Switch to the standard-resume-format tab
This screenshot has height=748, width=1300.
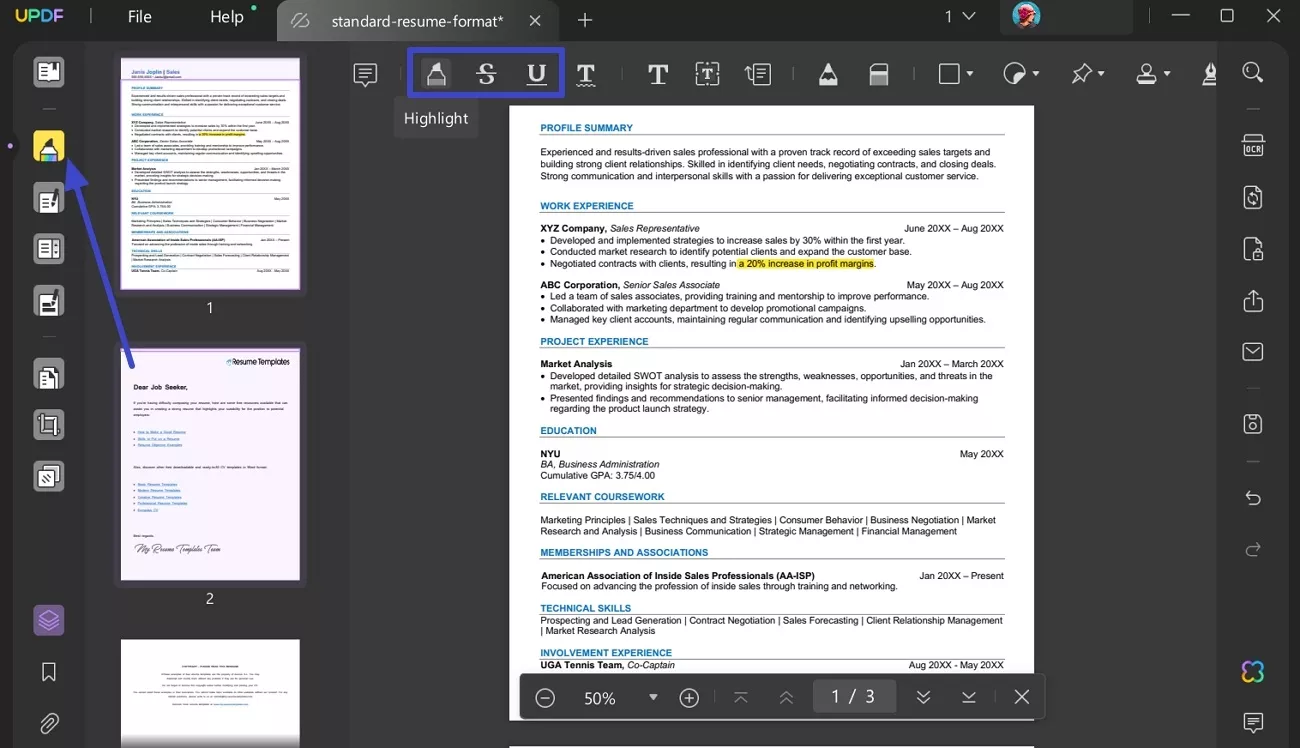pos(417,20)
